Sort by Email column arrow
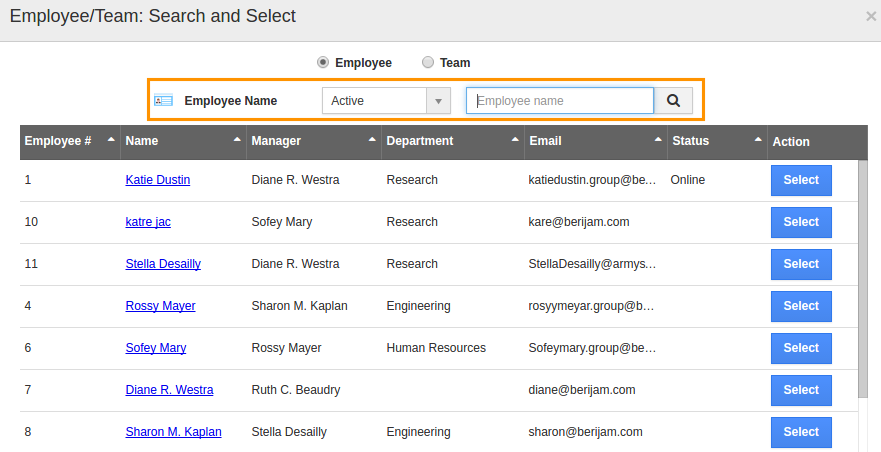The height and width of the screenshot is (452, 881). 658,139
